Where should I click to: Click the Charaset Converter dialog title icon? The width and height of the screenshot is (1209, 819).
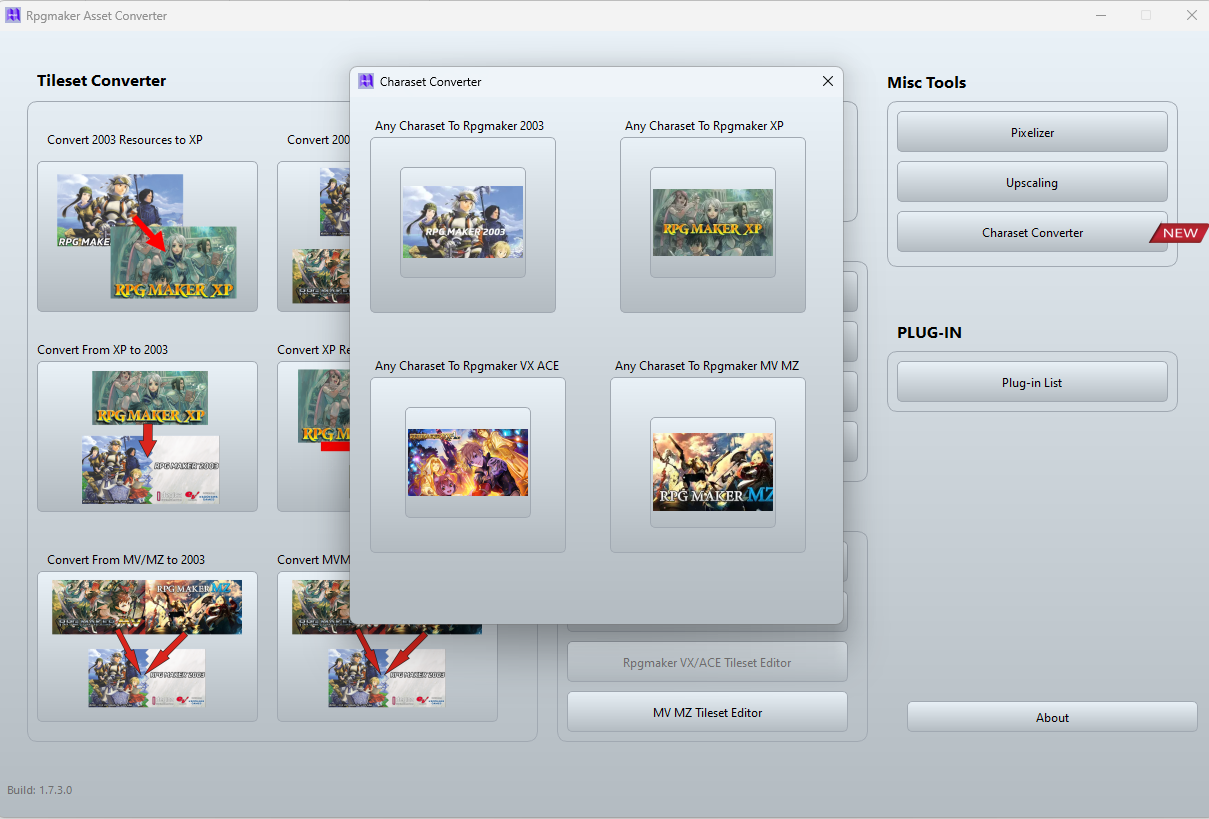[366, 82]
